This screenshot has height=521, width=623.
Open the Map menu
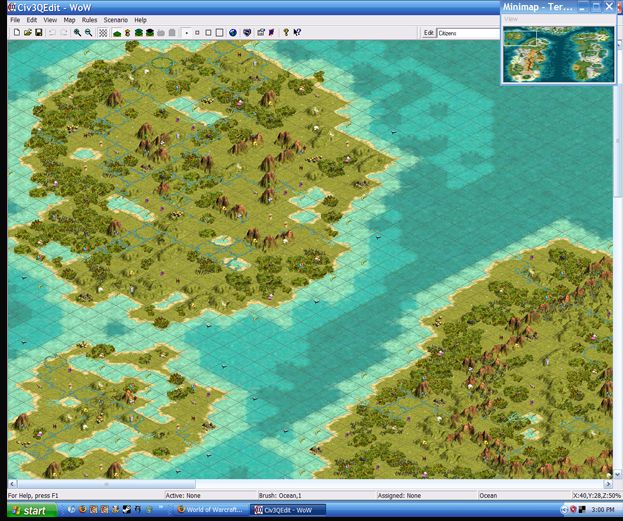click(x=69, y=20)
